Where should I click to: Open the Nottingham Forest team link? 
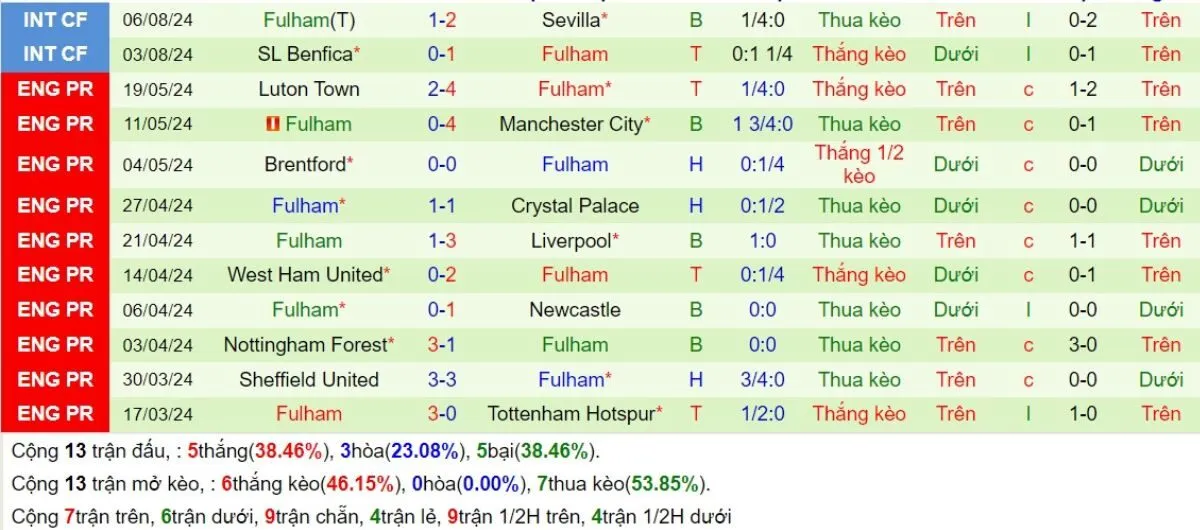pyautogui.click(x=305, y=345)
